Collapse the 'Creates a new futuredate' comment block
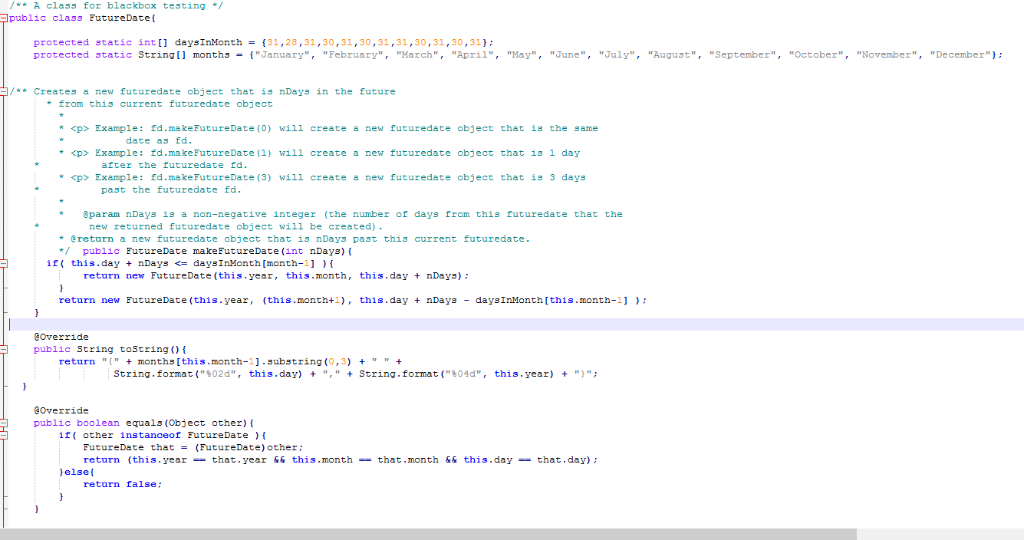1024x540 pixels. click(3, 91)
